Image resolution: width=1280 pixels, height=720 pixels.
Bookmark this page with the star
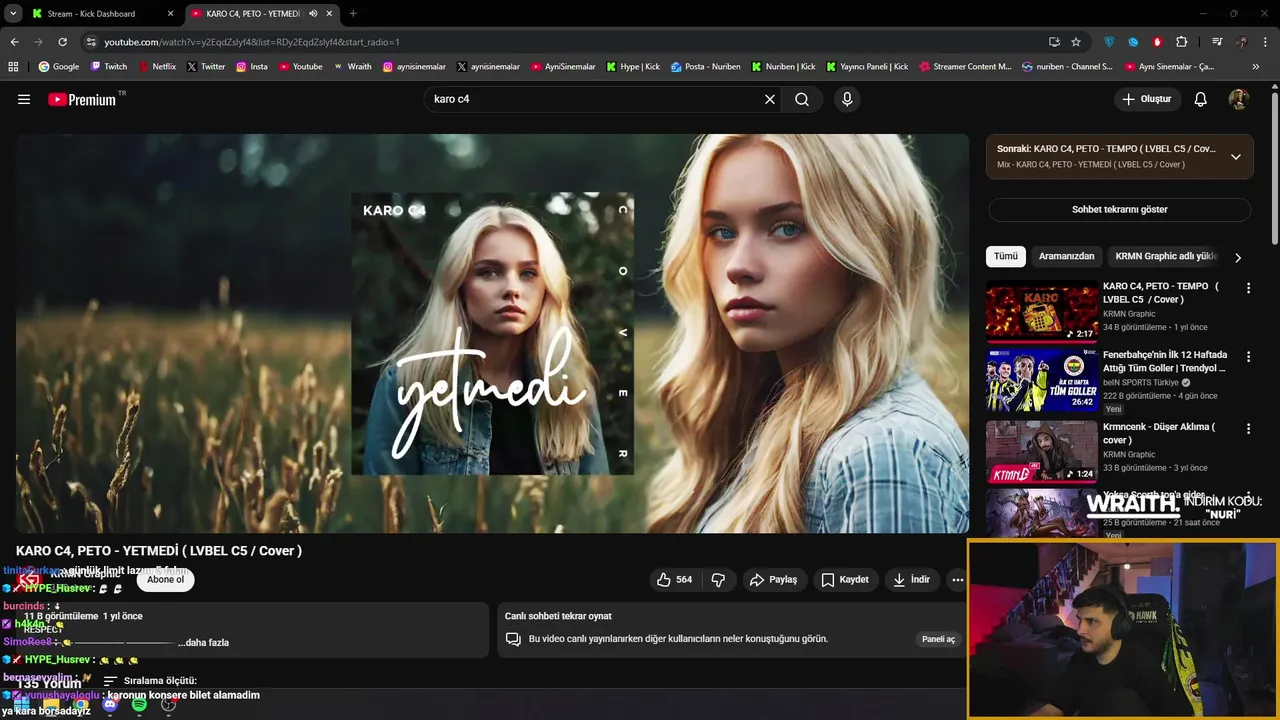click(x=1076, y=42)
